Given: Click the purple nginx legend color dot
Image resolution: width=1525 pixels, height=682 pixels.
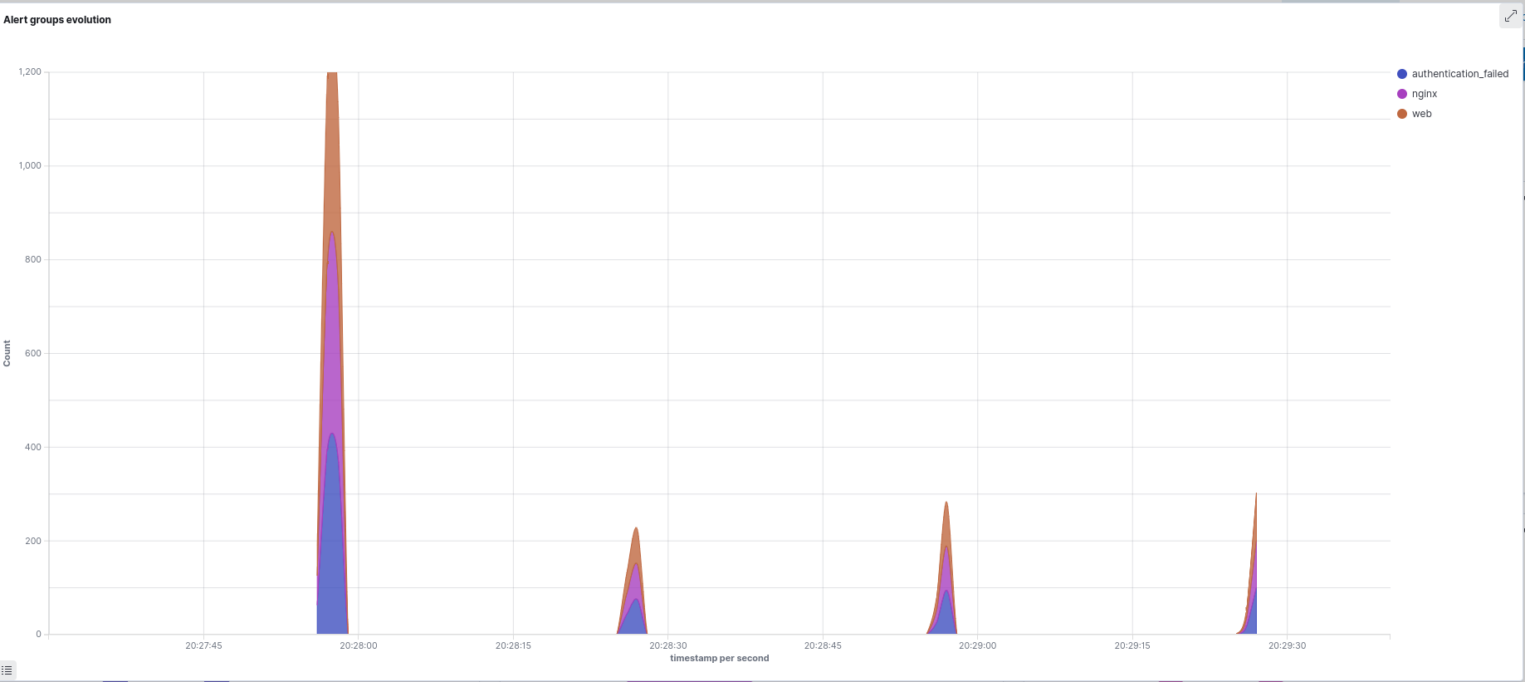Looking at the screenshot, I should tap(1402, 94).
